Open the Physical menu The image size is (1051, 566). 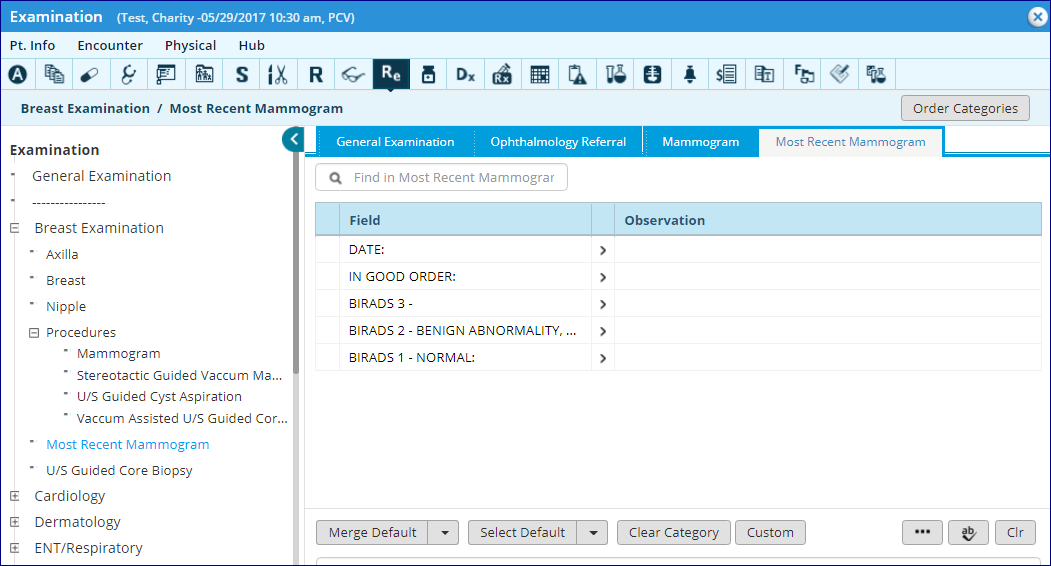click(190, 46)
